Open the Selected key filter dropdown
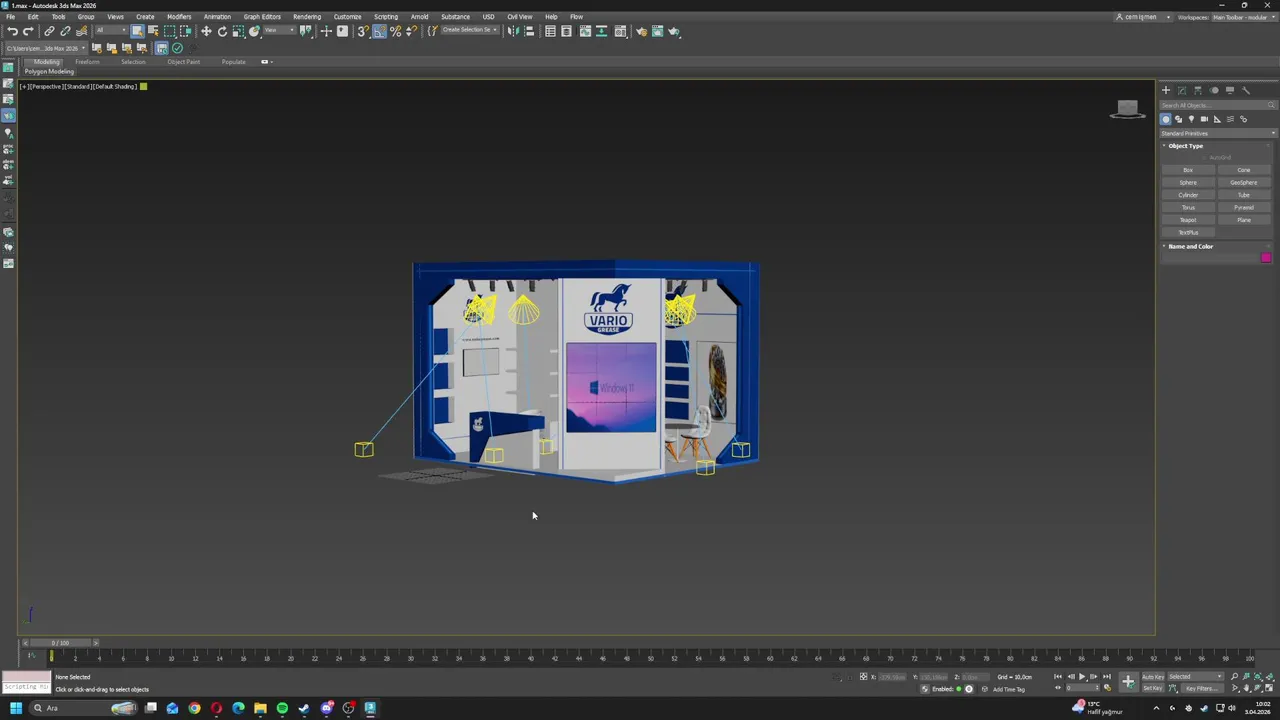1280x720 pixels. coord(1196,676)
